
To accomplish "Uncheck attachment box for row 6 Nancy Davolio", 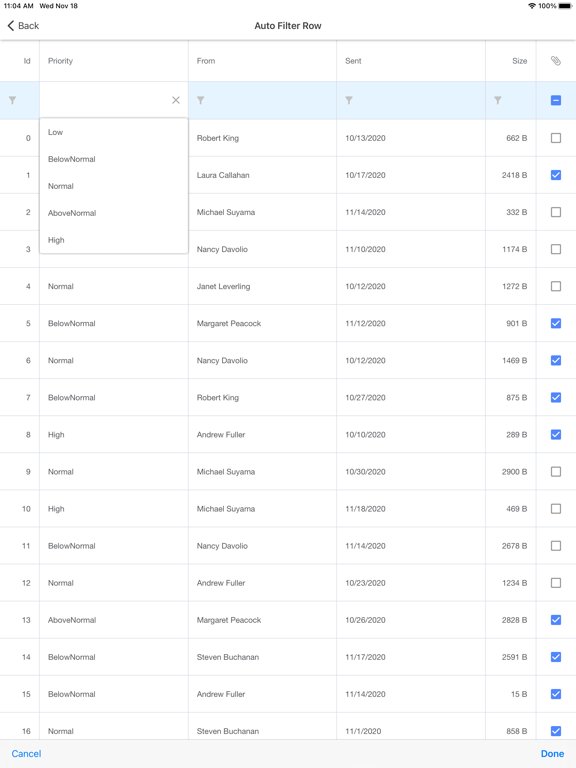I will (x=556, y=360).
